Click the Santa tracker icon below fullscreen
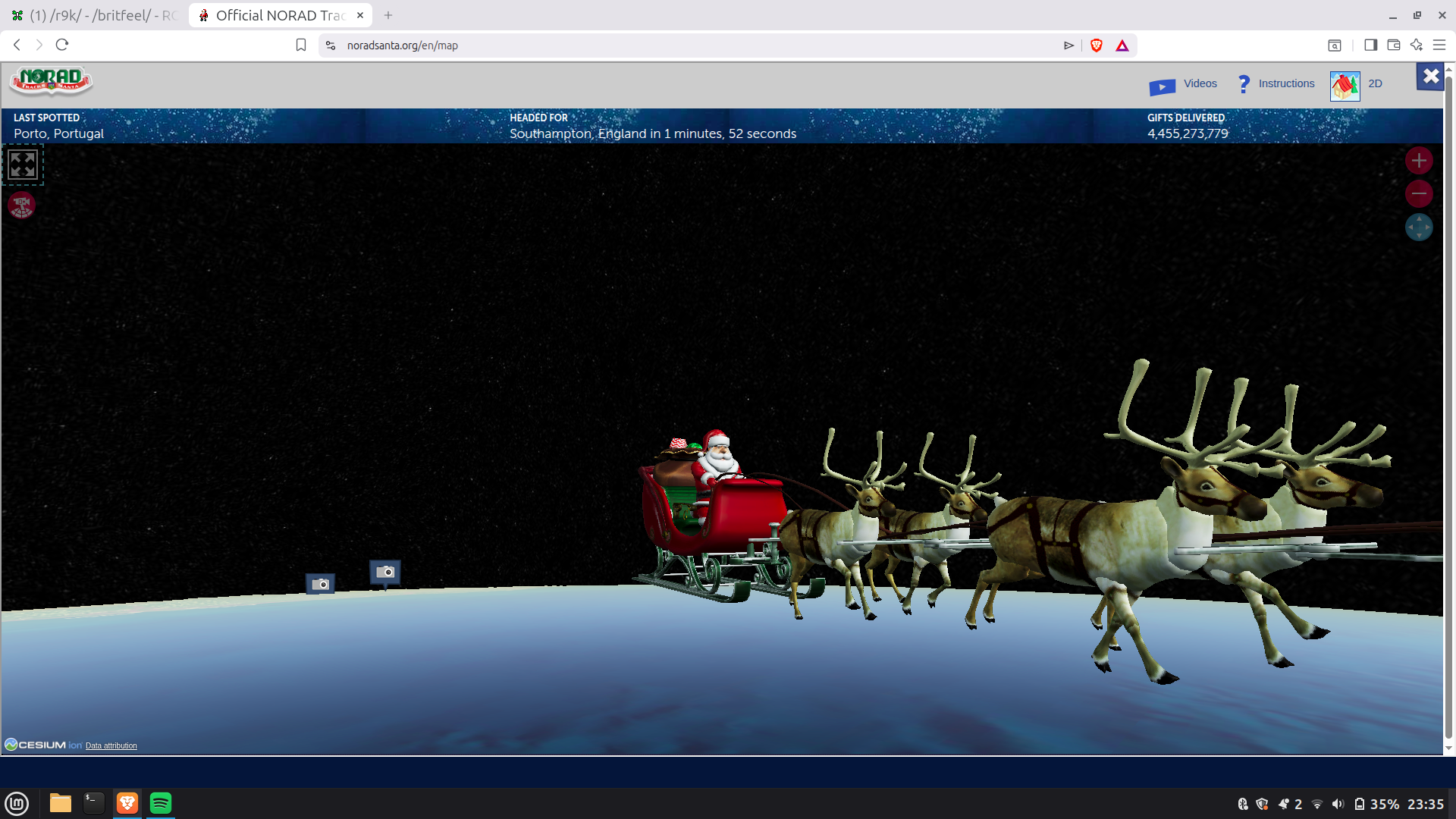This screenshot has width=1456, height=819. 21,205
